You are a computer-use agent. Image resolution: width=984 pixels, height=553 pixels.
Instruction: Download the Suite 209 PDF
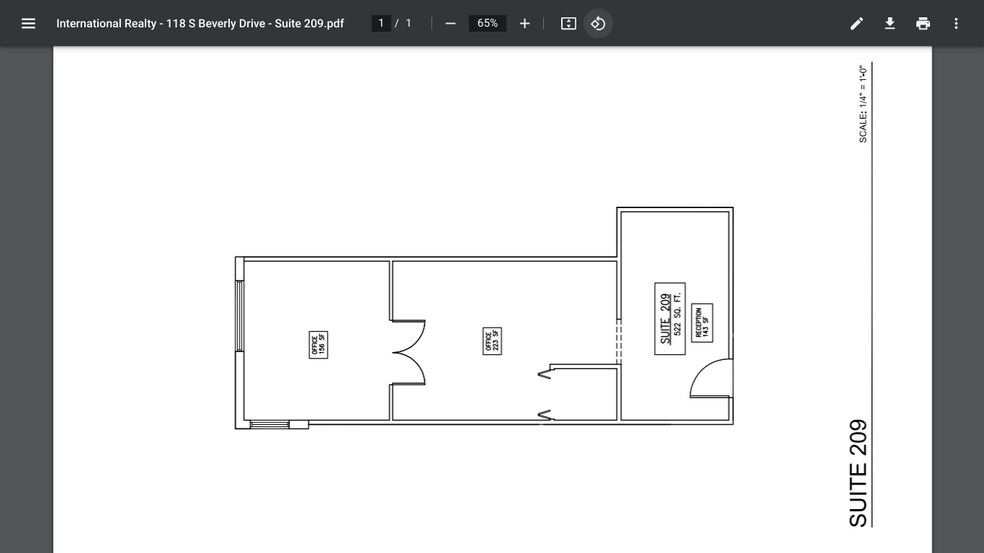[890, 23]
